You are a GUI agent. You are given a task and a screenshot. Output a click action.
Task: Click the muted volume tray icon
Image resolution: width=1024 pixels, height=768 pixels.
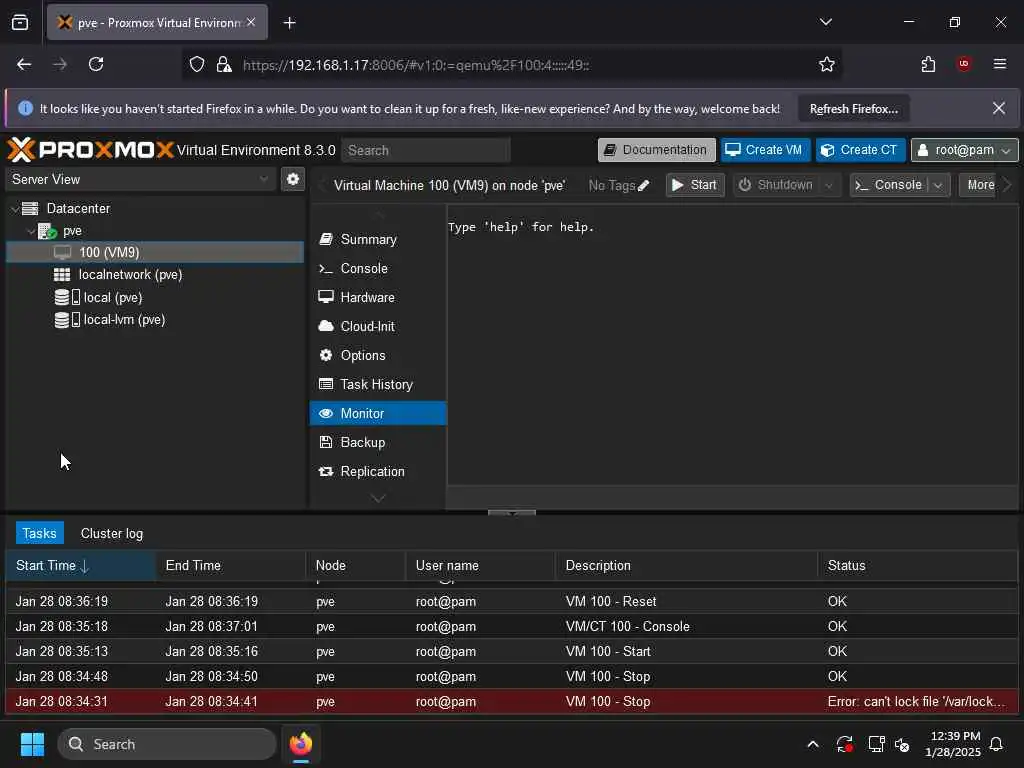[x=903, y=744]
